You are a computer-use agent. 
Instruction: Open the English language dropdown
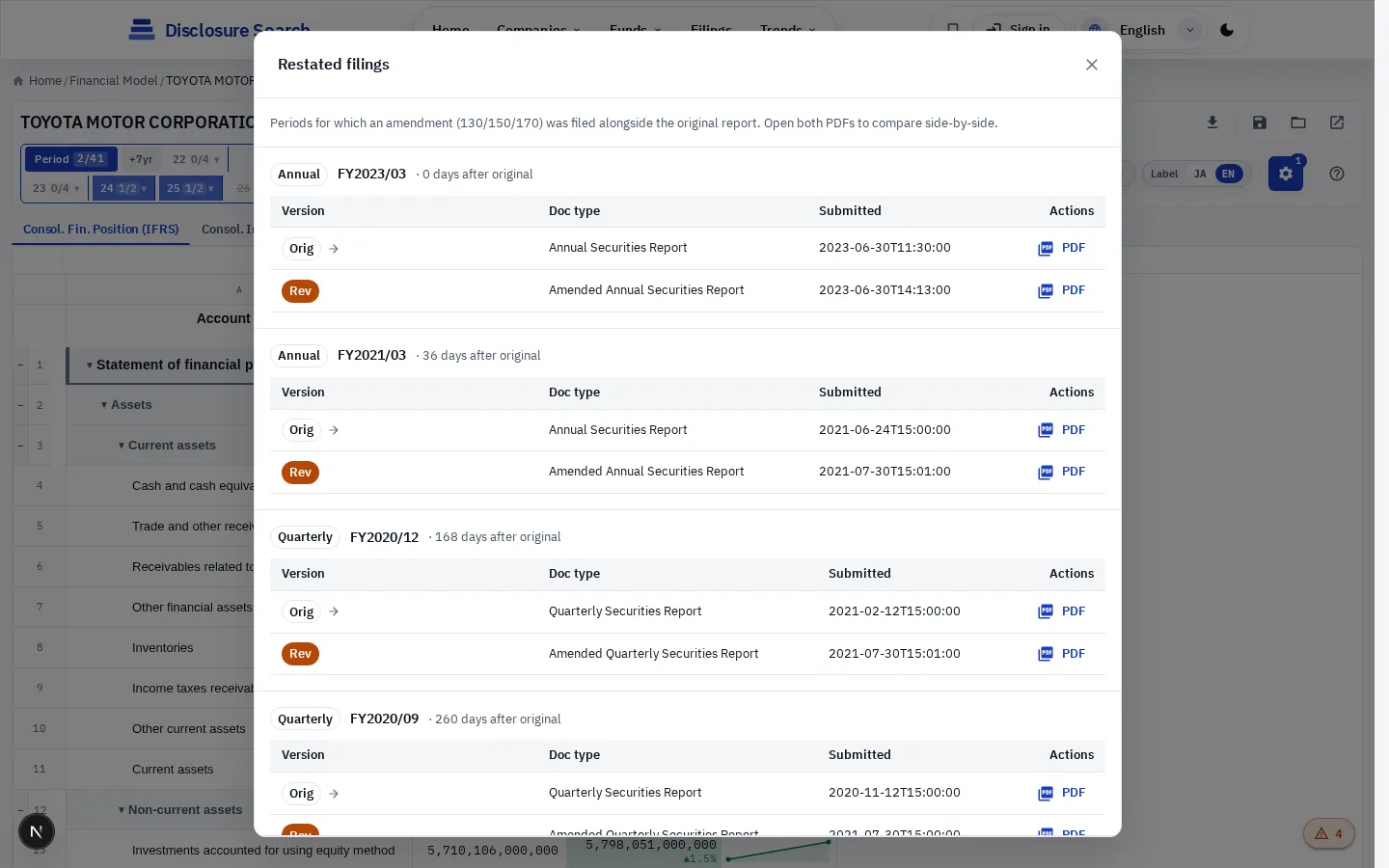coord(1142,30)
